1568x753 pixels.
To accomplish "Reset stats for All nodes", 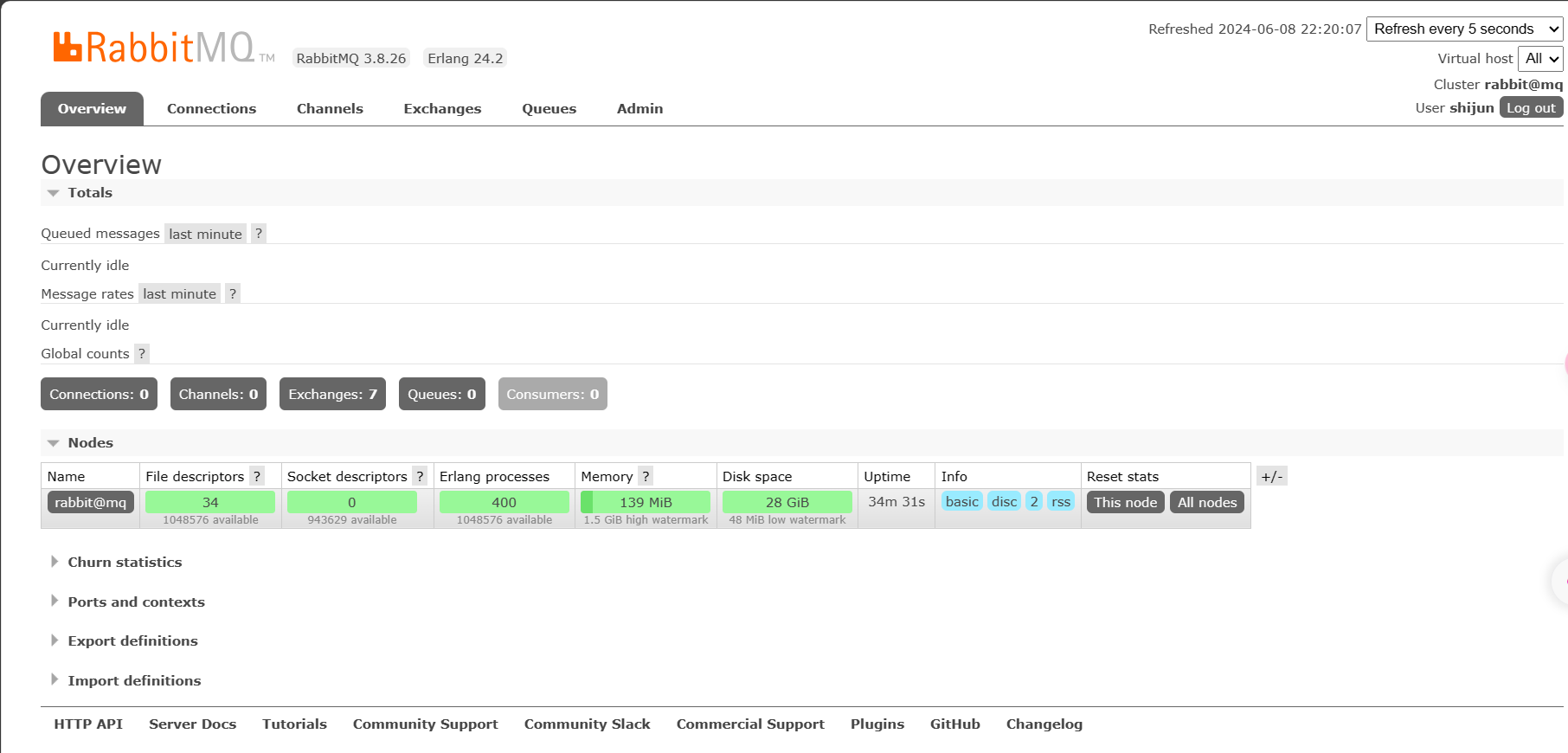I will [1207, 502].
